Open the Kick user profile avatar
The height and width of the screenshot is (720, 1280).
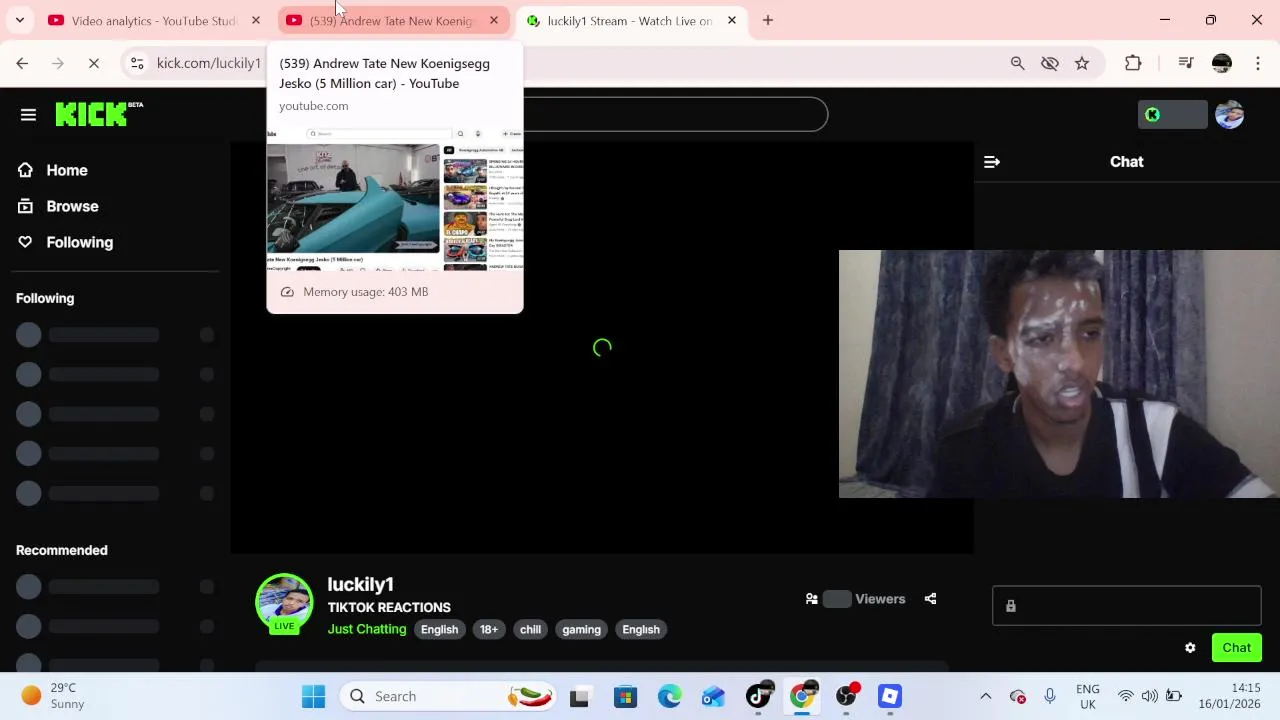click(x=1229, y=115)
